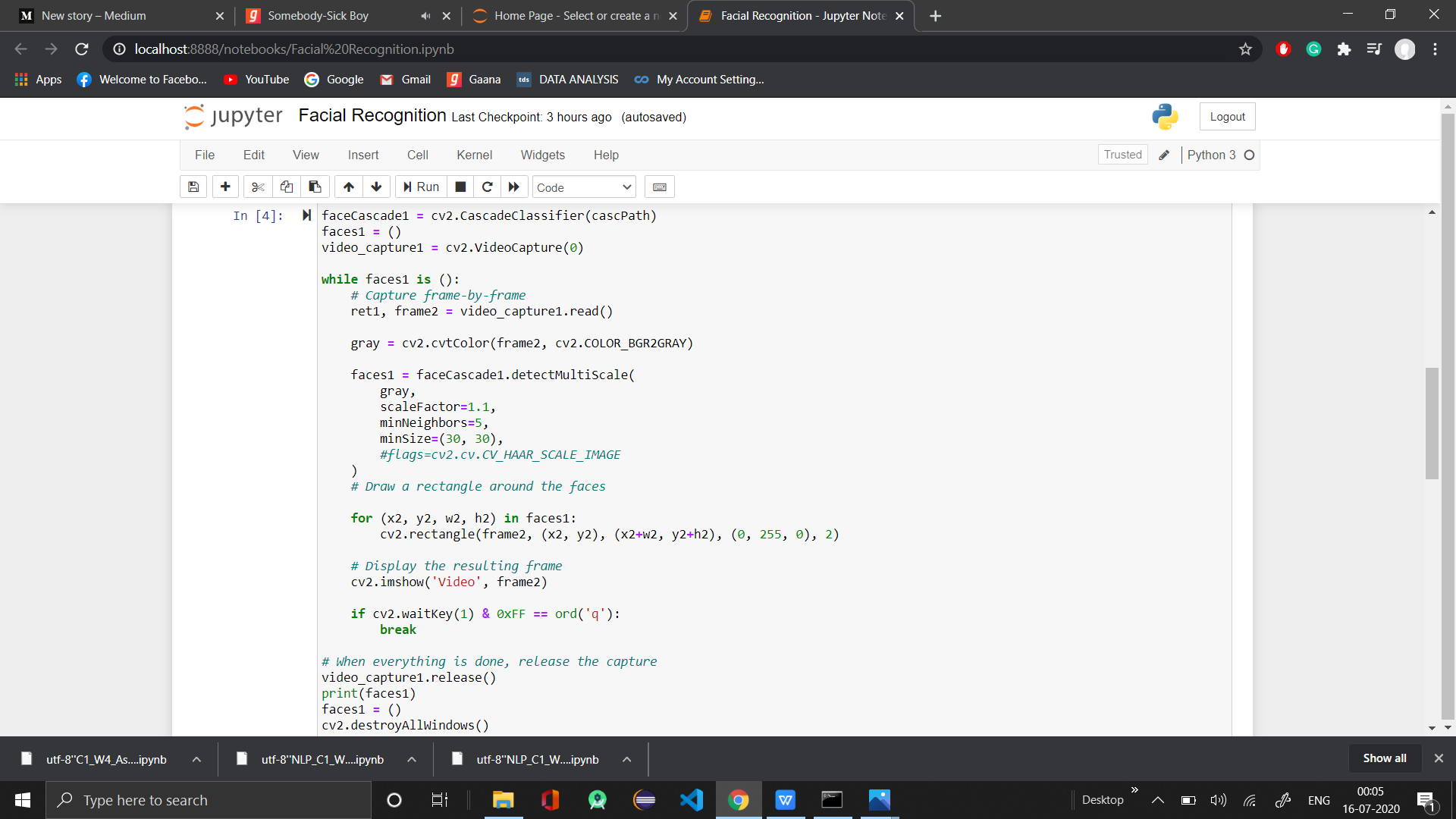Mute the Somebody-Sick Boy tab audio
1456x819 pixels.
tap(425, 16)
